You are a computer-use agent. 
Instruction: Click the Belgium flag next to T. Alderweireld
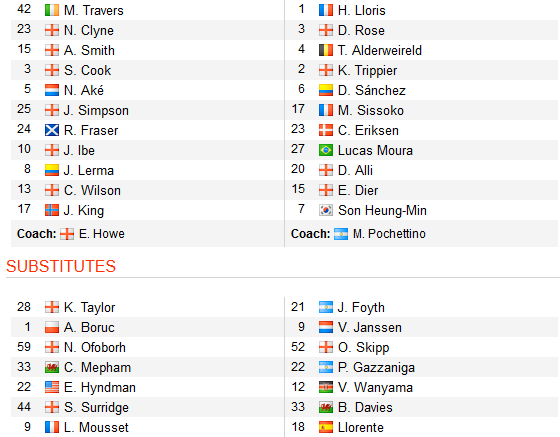(326, 50)
